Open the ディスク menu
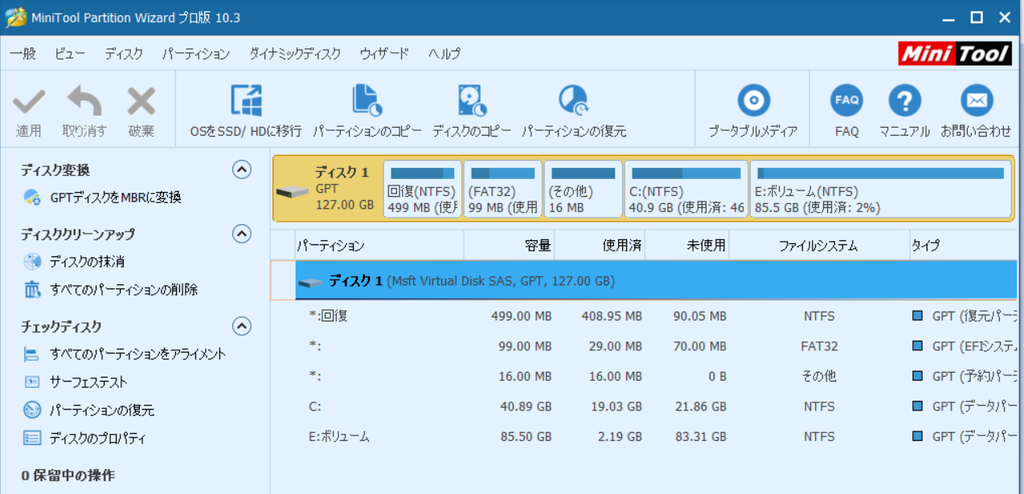 (x=123, y=54)
